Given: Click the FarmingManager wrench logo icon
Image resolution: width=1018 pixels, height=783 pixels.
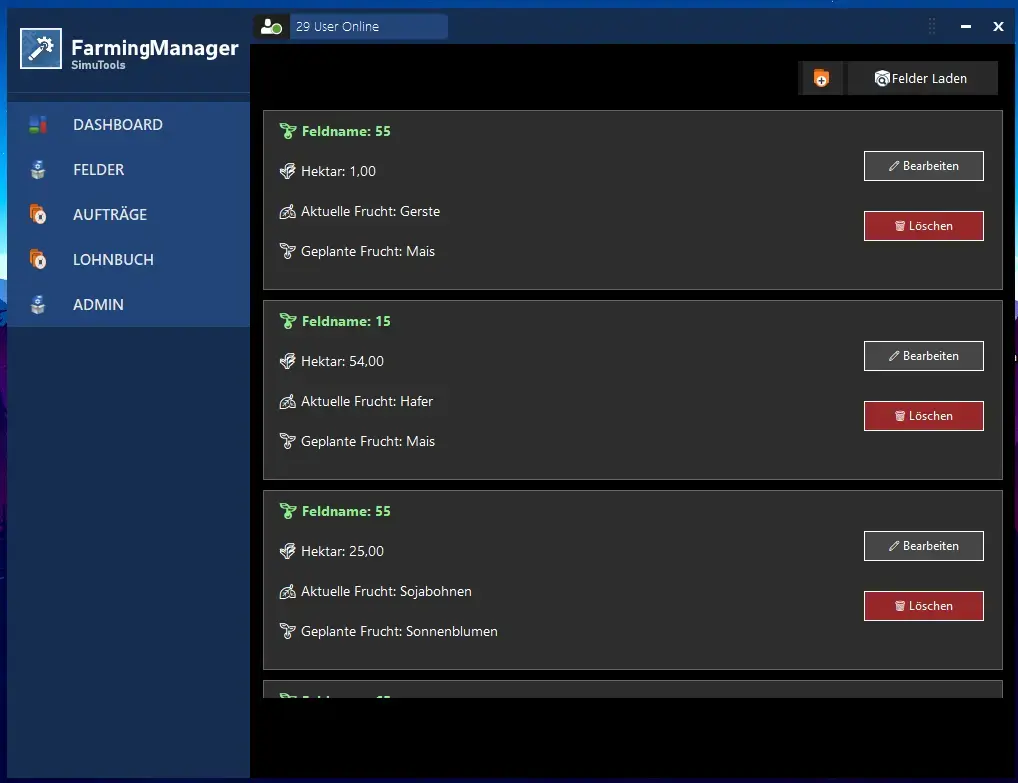Looking at the screenshot, I should [x=41, y=49].
